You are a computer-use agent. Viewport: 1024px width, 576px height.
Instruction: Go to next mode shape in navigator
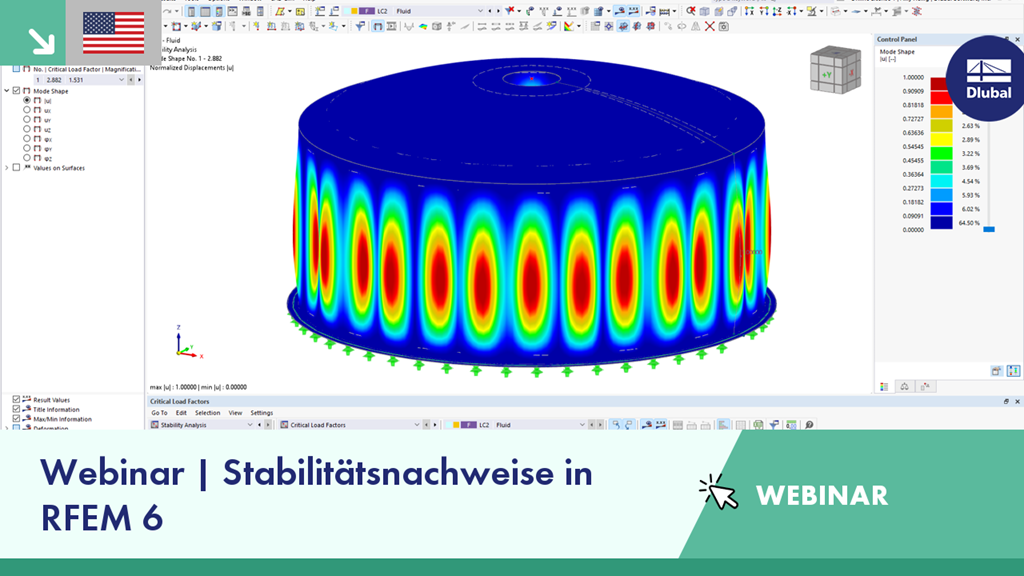[139, 80]
